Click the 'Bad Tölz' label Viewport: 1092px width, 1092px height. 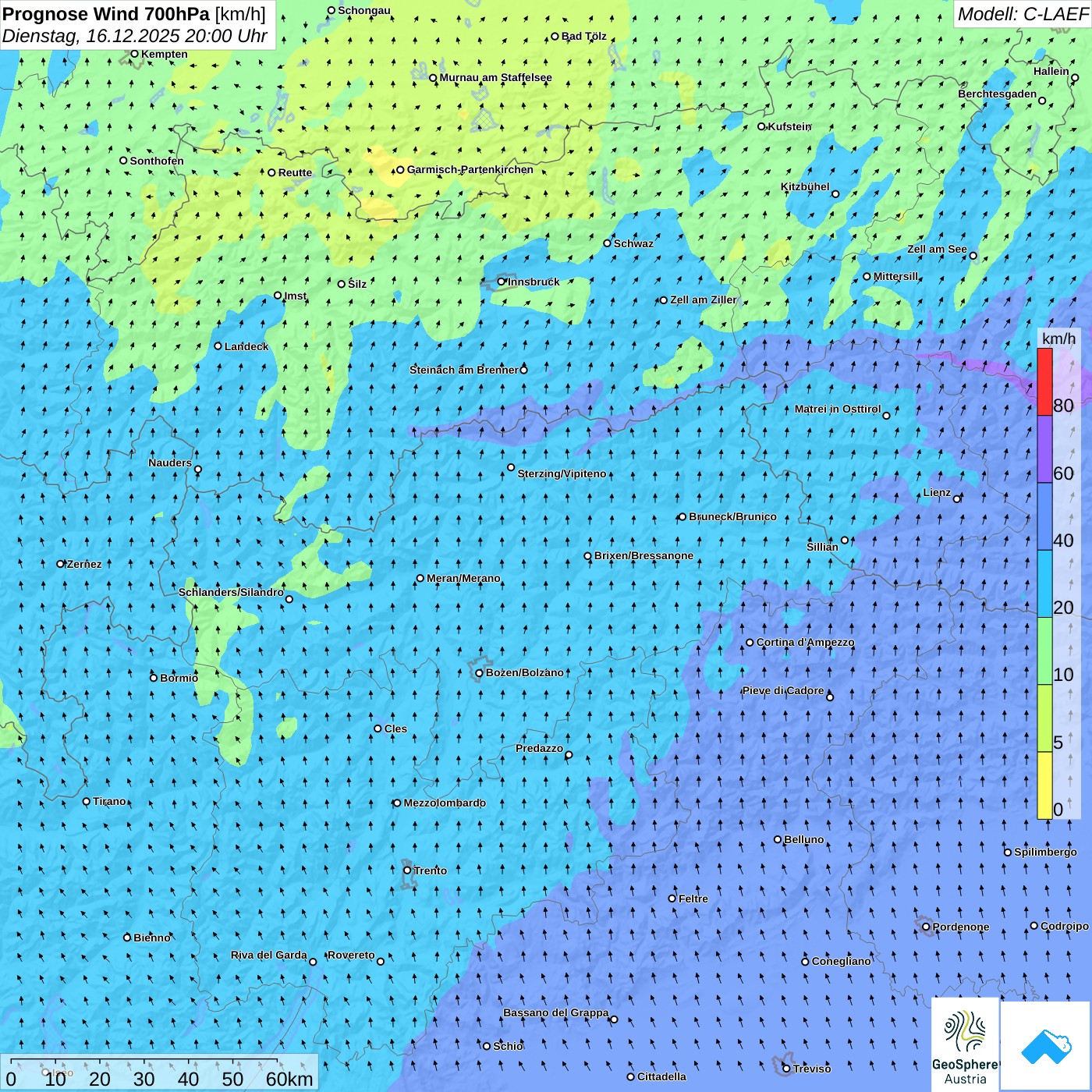tap(584, 36)
